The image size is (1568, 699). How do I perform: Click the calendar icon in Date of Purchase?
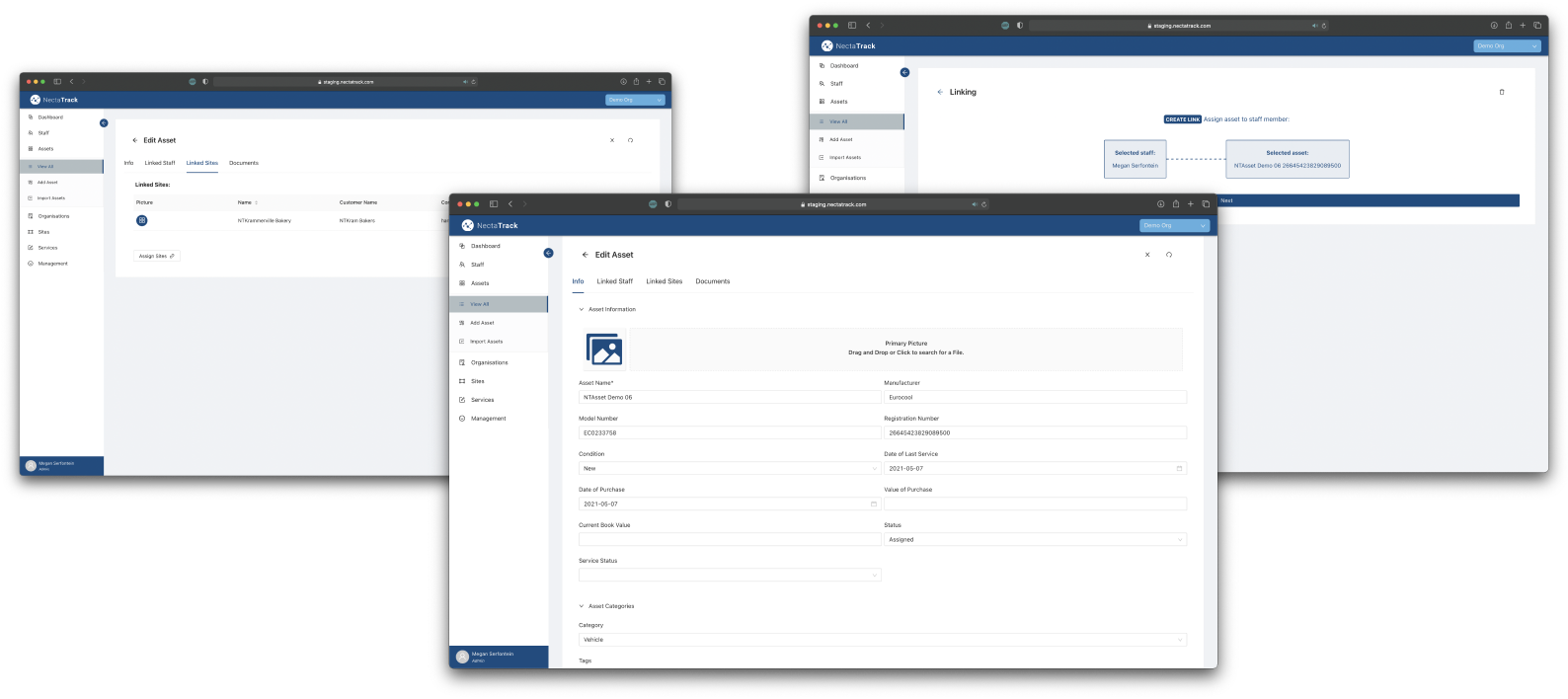(x=873, y=505)
